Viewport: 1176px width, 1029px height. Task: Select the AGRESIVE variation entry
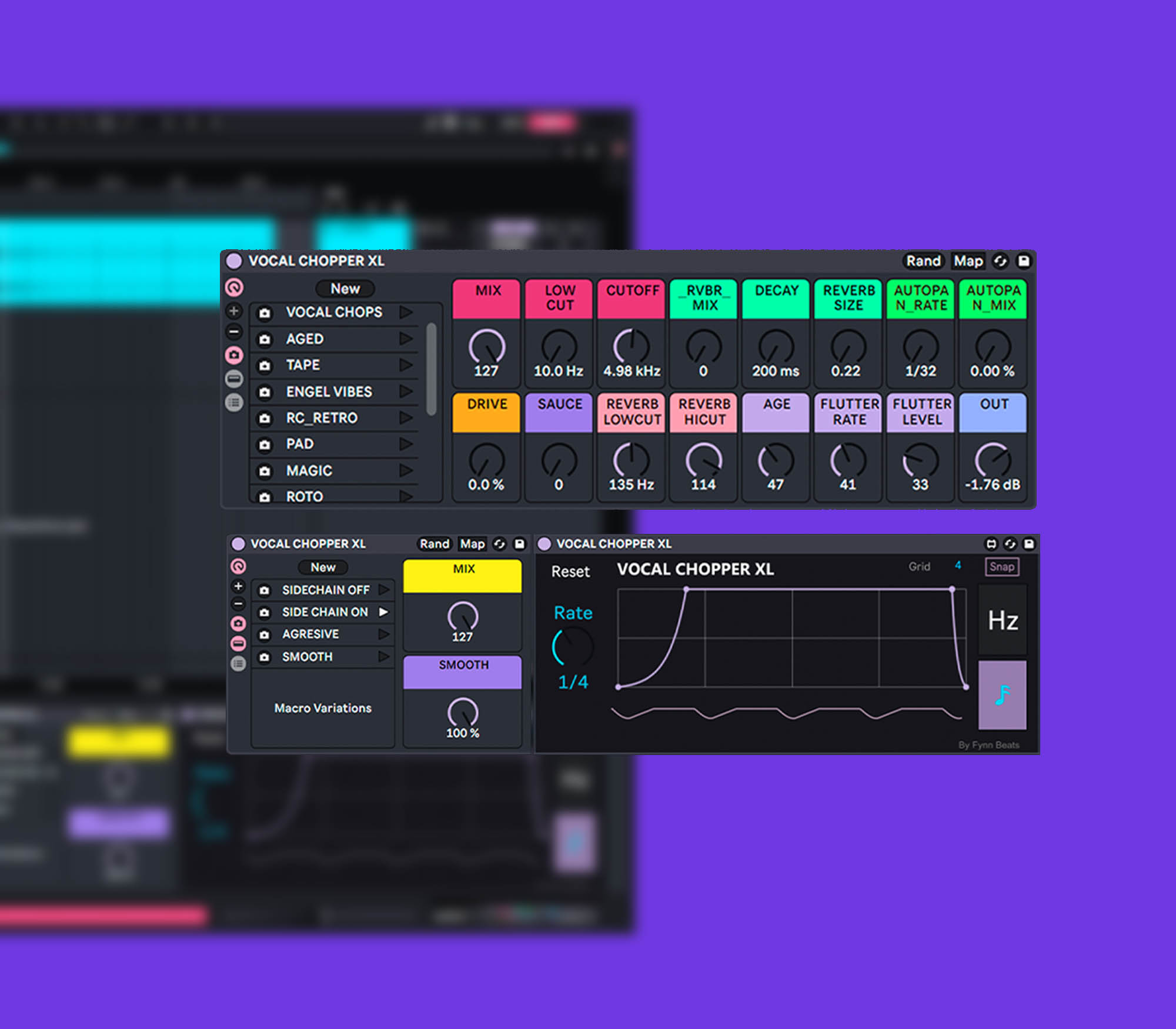coord(310,634)
